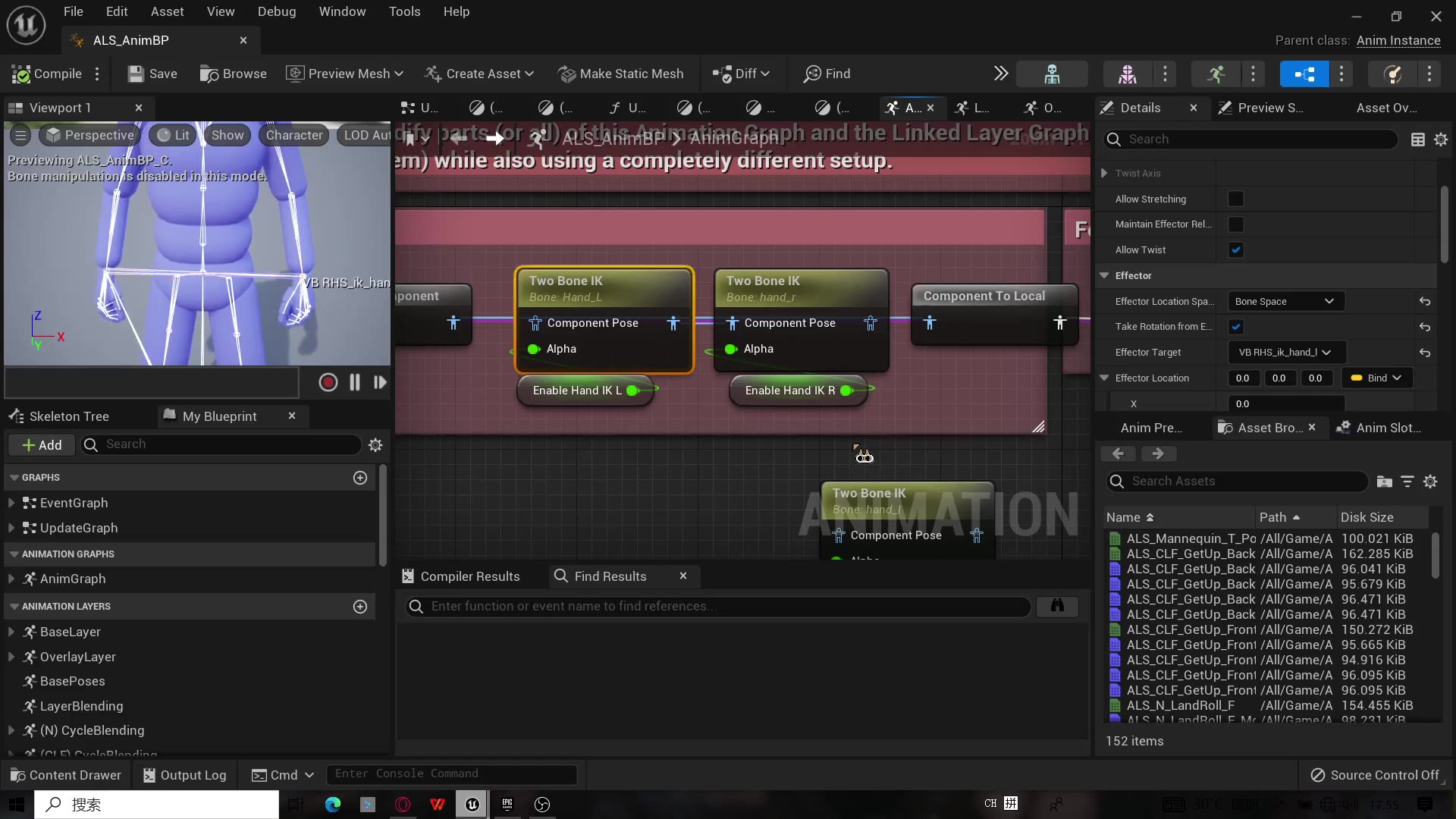This screenshot has height=819, width=1456.
Task: Check Maintain Effector Rel checkbox
Action: (1236, 224)
